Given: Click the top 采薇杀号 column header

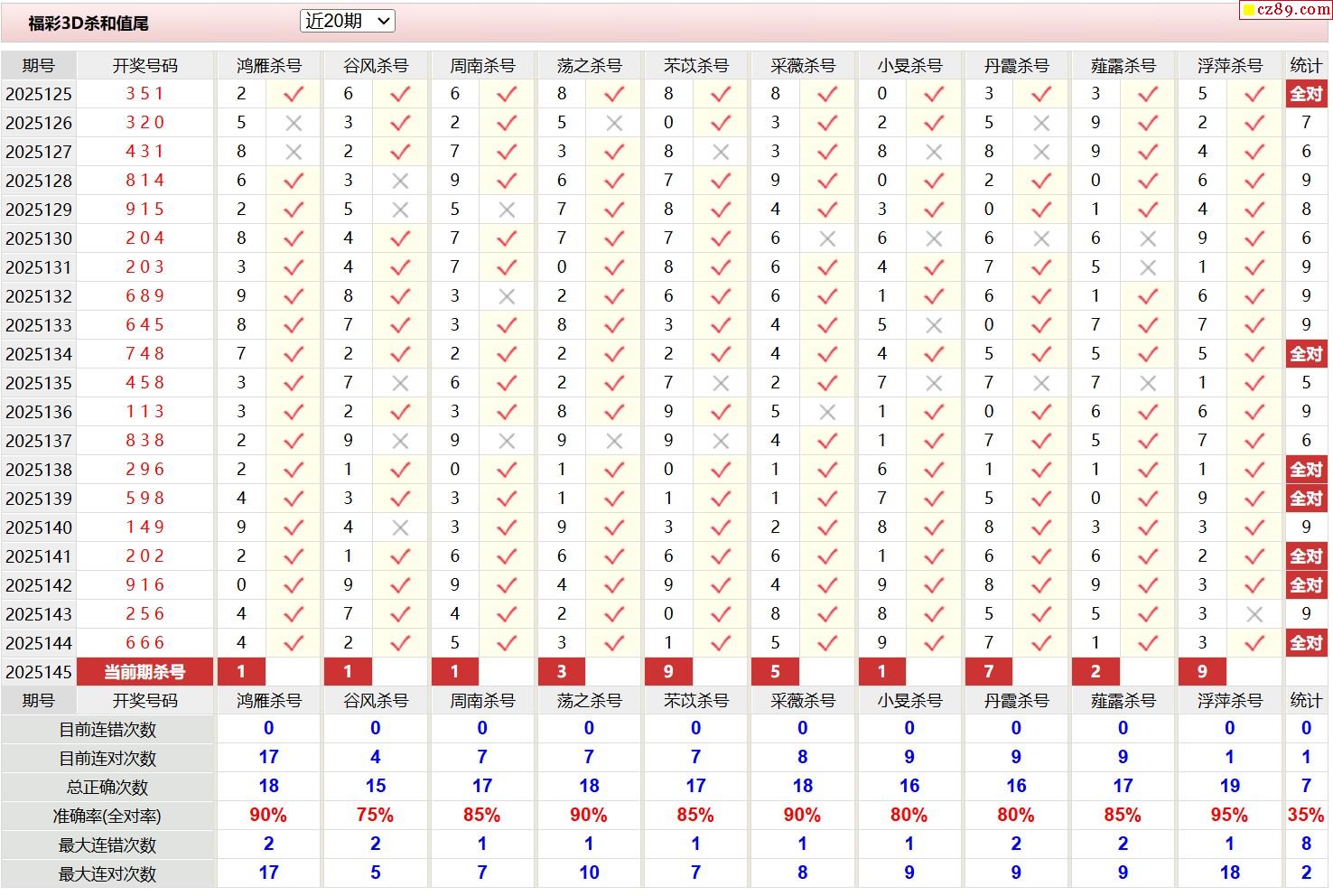Looking at the screenshot, I should click(803, 65).
